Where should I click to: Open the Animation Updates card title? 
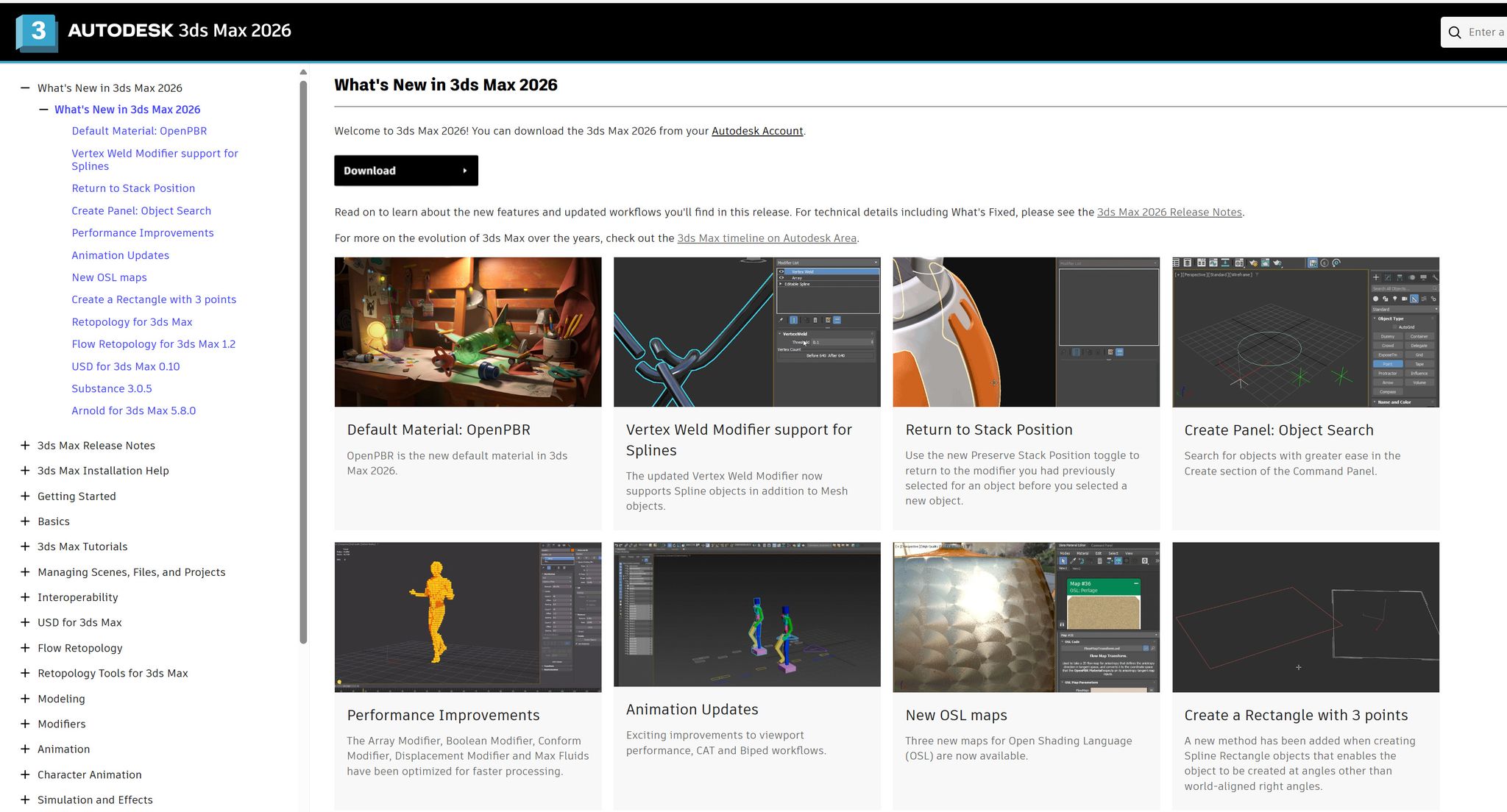[692, 709]
